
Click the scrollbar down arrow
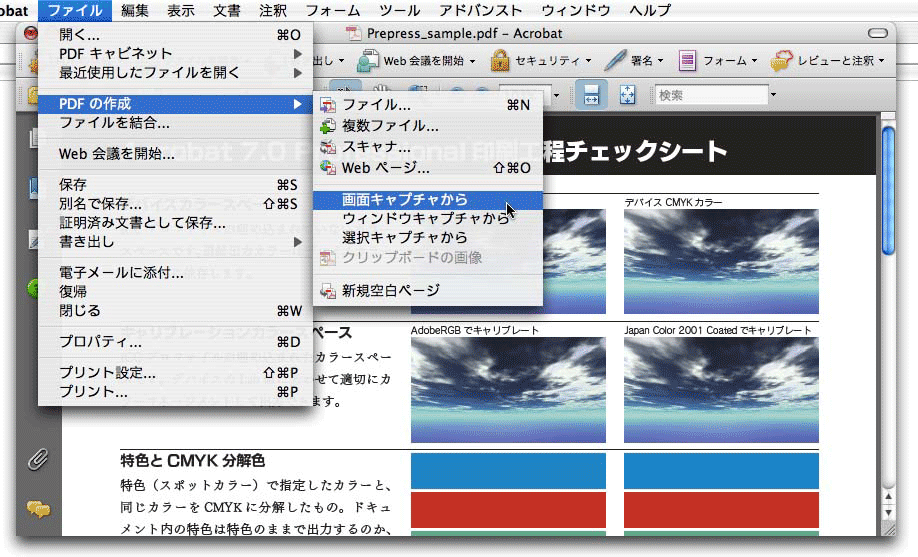pyautogui.click(x=888, y=512)
